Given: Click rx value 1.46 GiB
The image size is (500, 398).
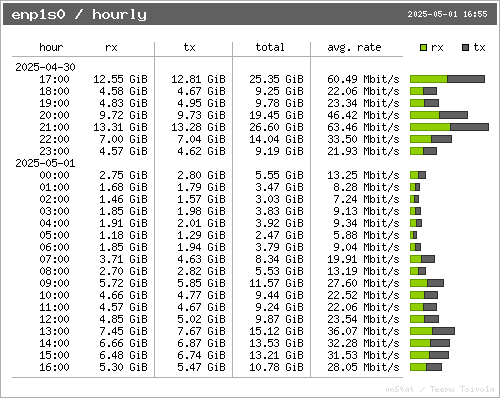Looking at the screenshot, I should (x=123, y=199).
